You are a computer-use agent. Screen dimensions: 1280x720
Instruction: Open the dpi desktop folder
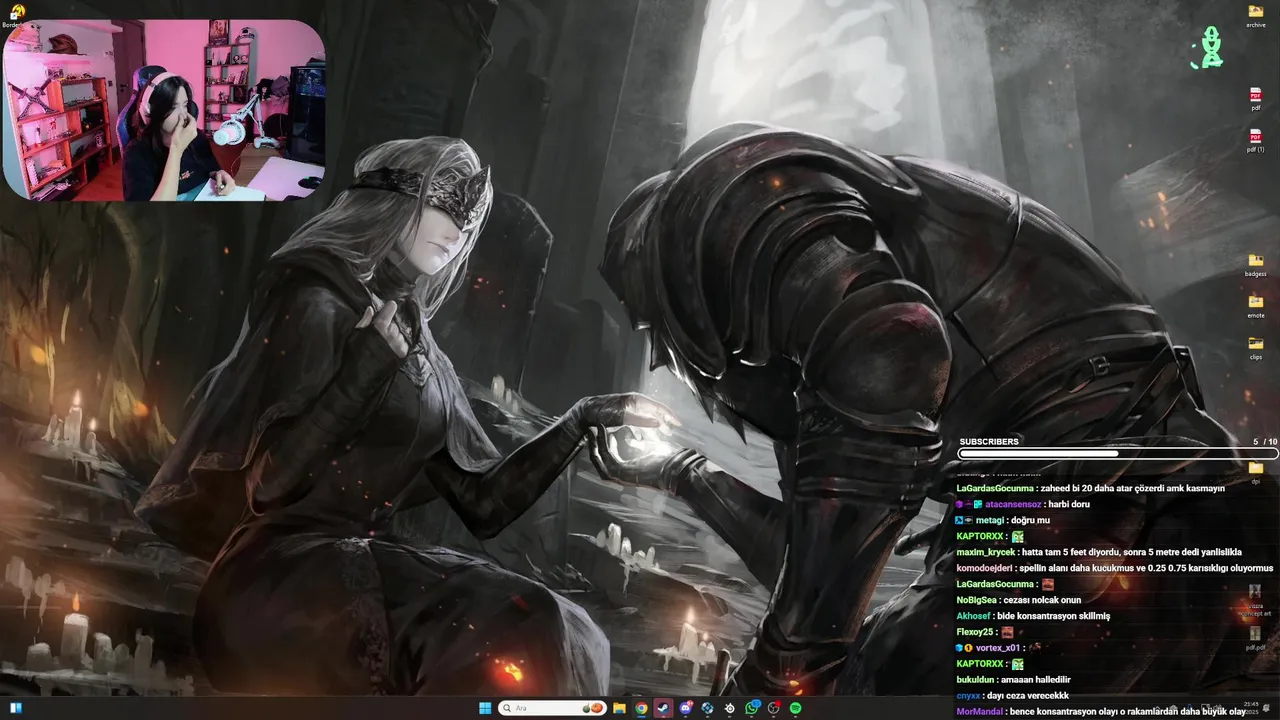pos(1255,472)
